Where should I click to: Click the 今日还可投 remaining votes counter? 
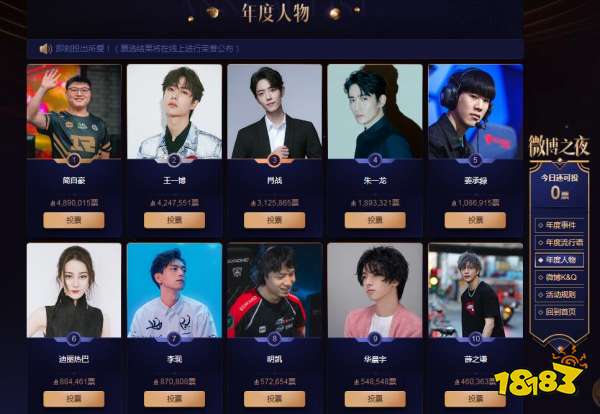click(559, 187)
